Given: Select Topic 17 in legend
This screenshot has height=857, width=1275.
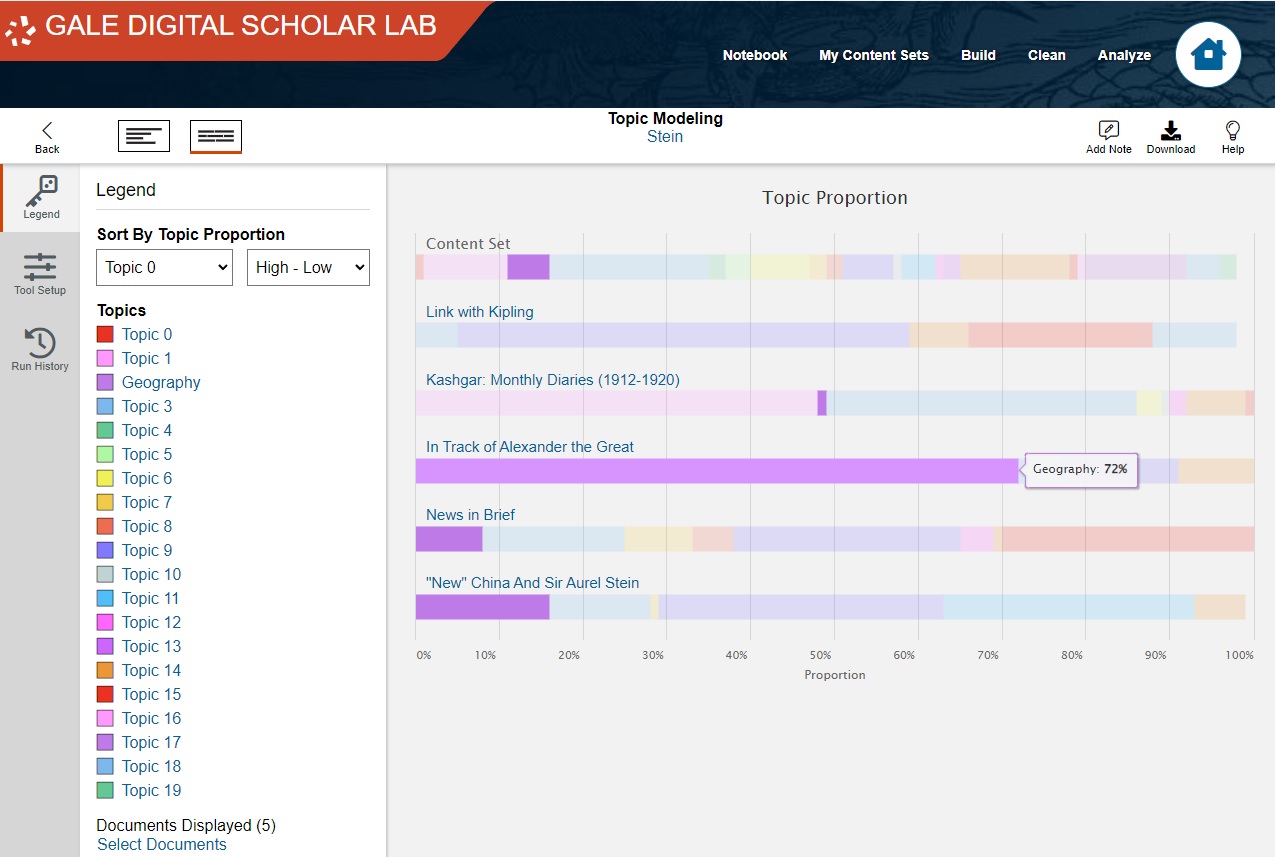Looking at the screenshot, I should 152,742.
